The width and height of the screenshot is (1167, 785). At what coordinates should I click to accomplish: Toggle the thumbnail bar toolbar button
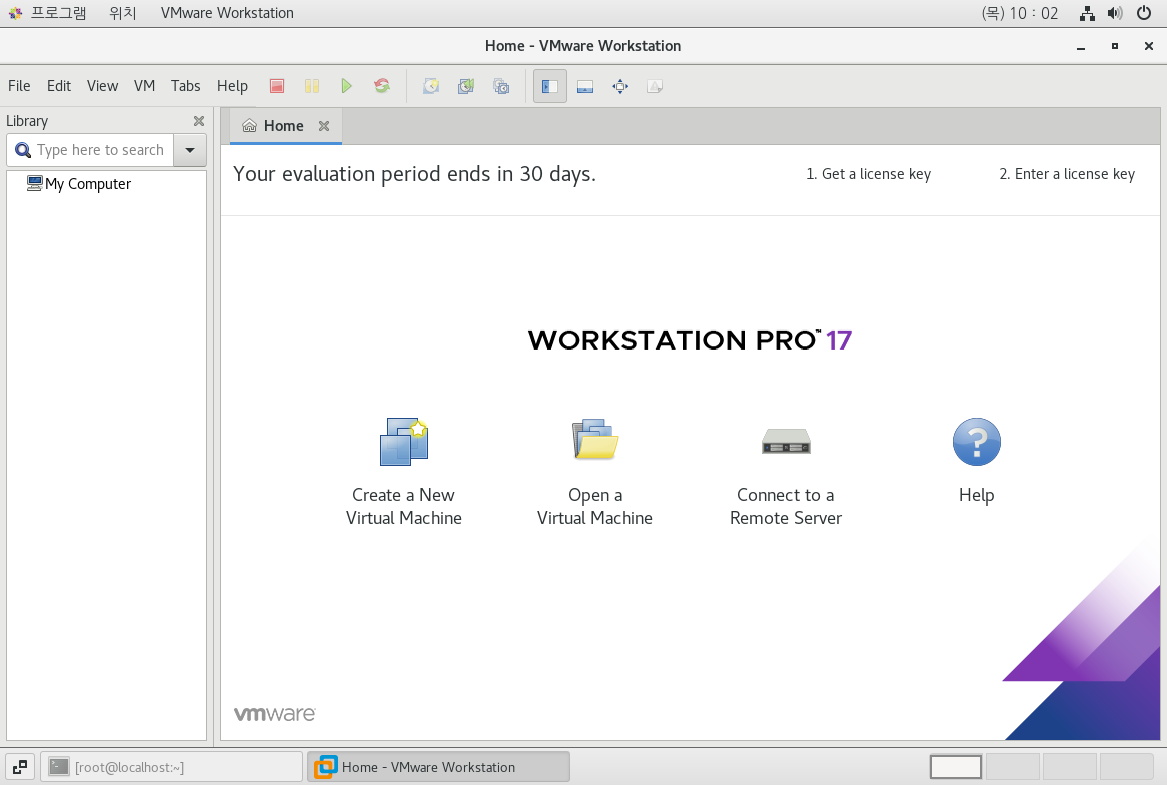coord(585,86)
